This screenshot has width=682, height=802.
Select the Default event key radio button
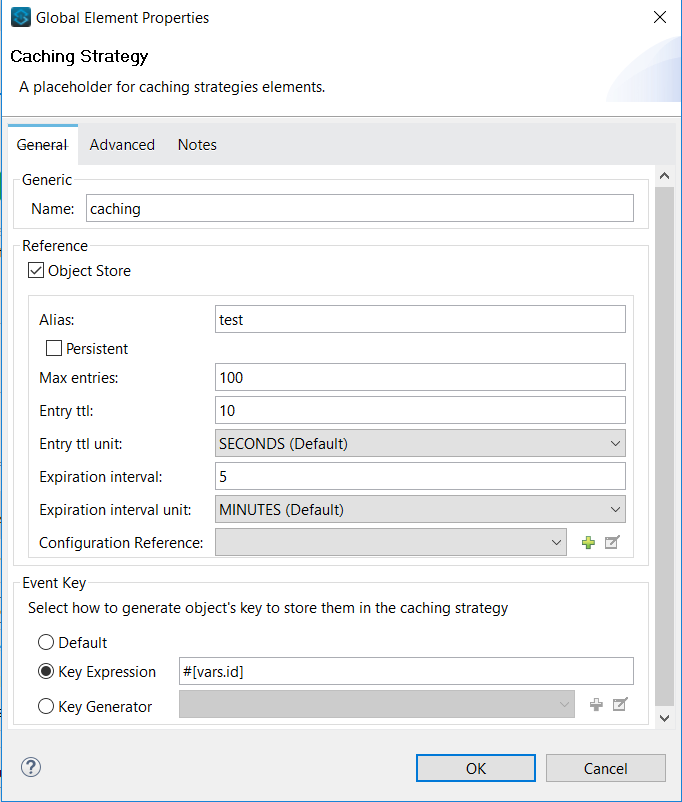click(x=45, y=643)
